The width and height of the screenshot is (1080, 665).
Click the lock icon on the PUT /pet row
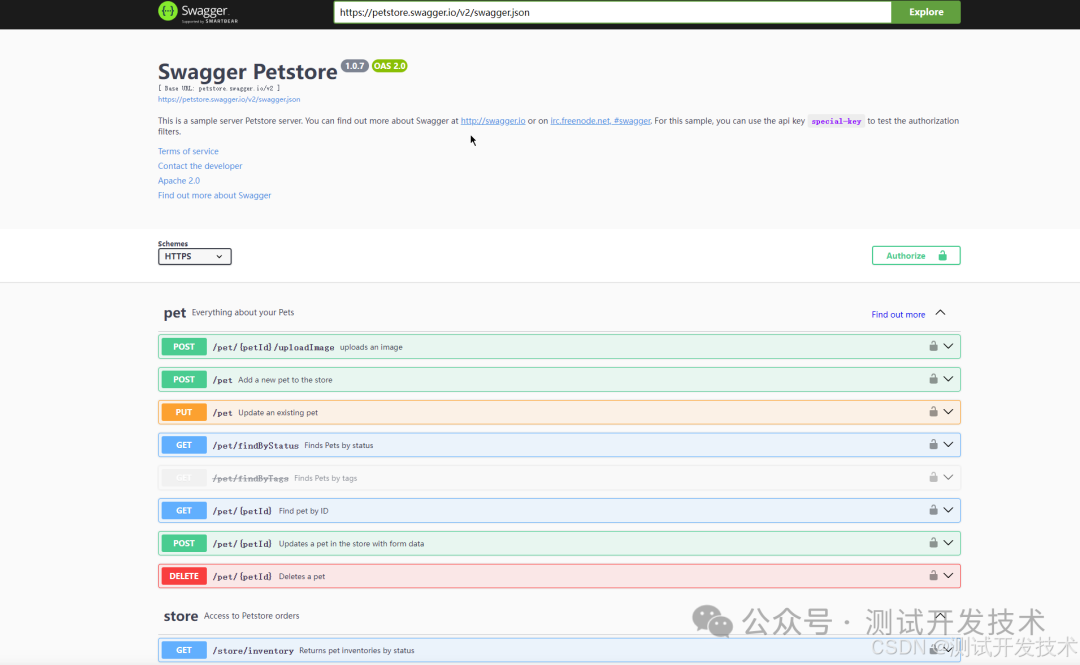coord(933,411)
